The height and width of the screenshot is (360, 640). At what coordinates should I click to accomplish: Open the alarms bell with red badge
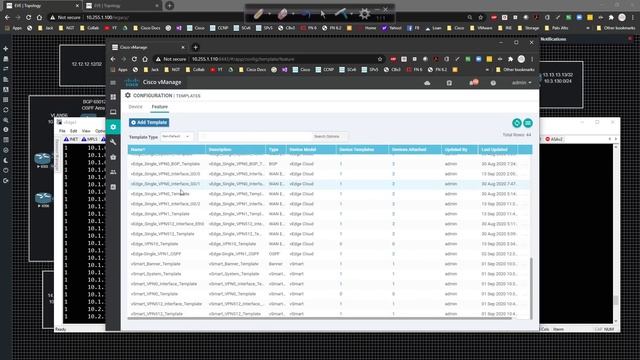pyautogui.click(x=473, y=82)
